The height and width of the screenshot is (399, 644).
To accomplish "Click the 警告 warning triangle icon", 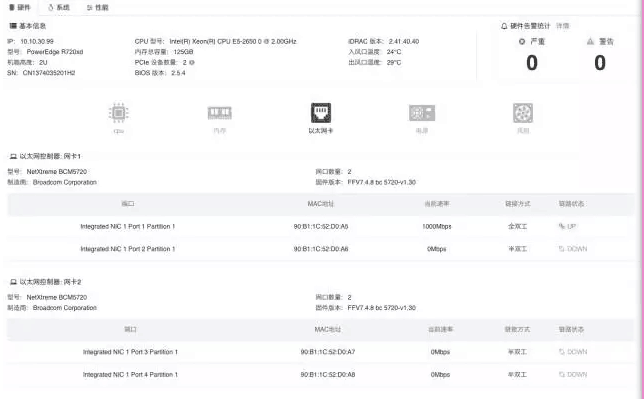I will click(x=590, y=42).
